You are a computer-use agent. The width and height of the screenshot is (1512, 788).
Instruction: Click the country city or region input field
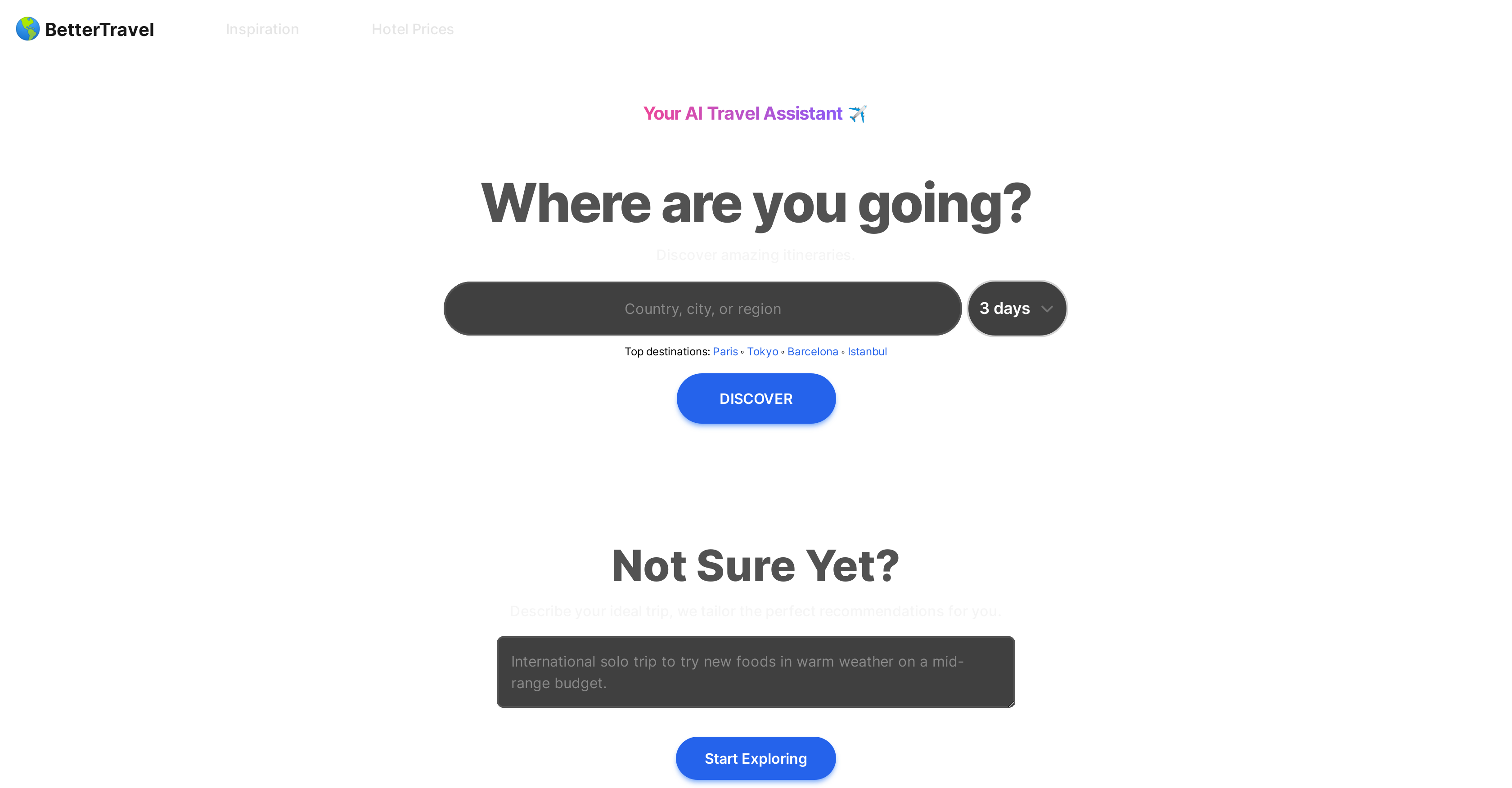tap(702, 308)
